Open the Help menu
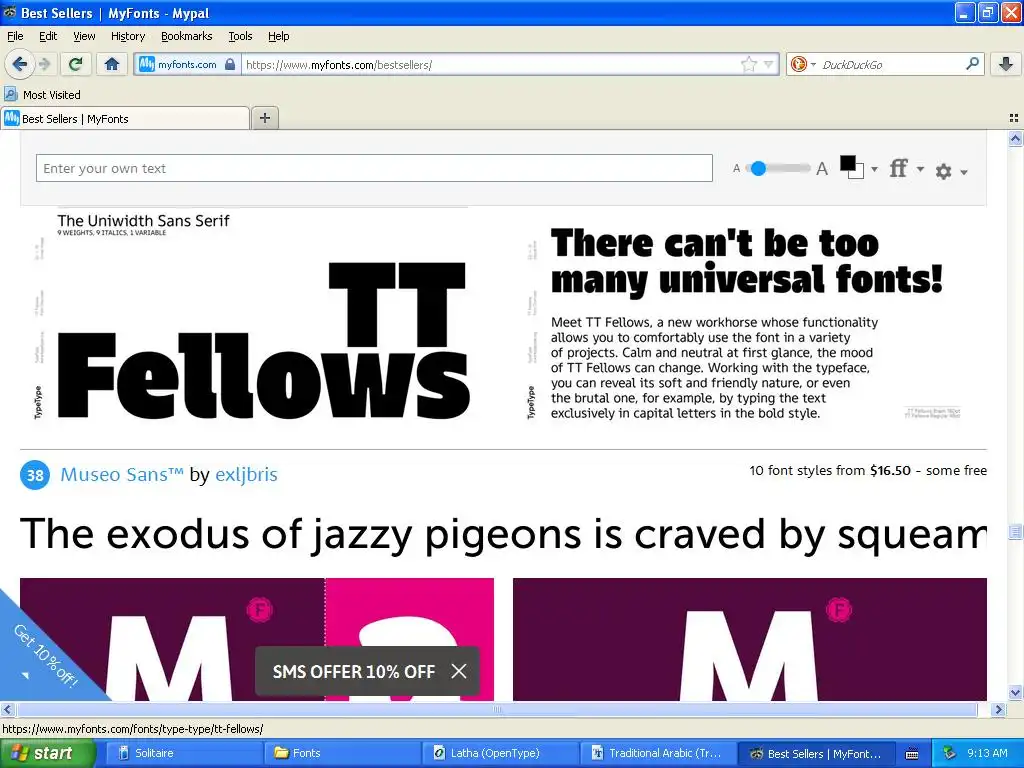The width and height of the screenshot is (1024, 768). coord(278,36)
